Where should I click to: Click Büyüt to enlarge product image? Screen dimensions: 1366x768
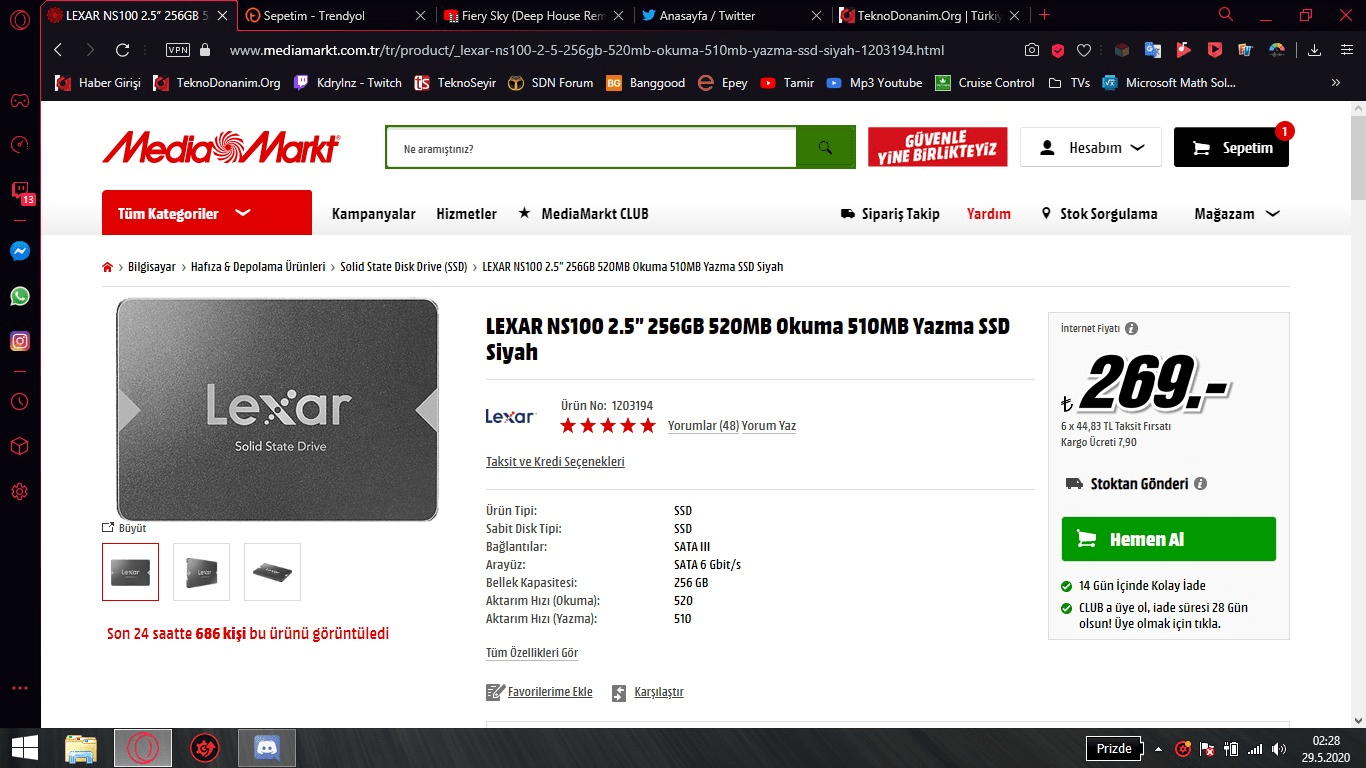pyautogui.click(x=124, y=528)
